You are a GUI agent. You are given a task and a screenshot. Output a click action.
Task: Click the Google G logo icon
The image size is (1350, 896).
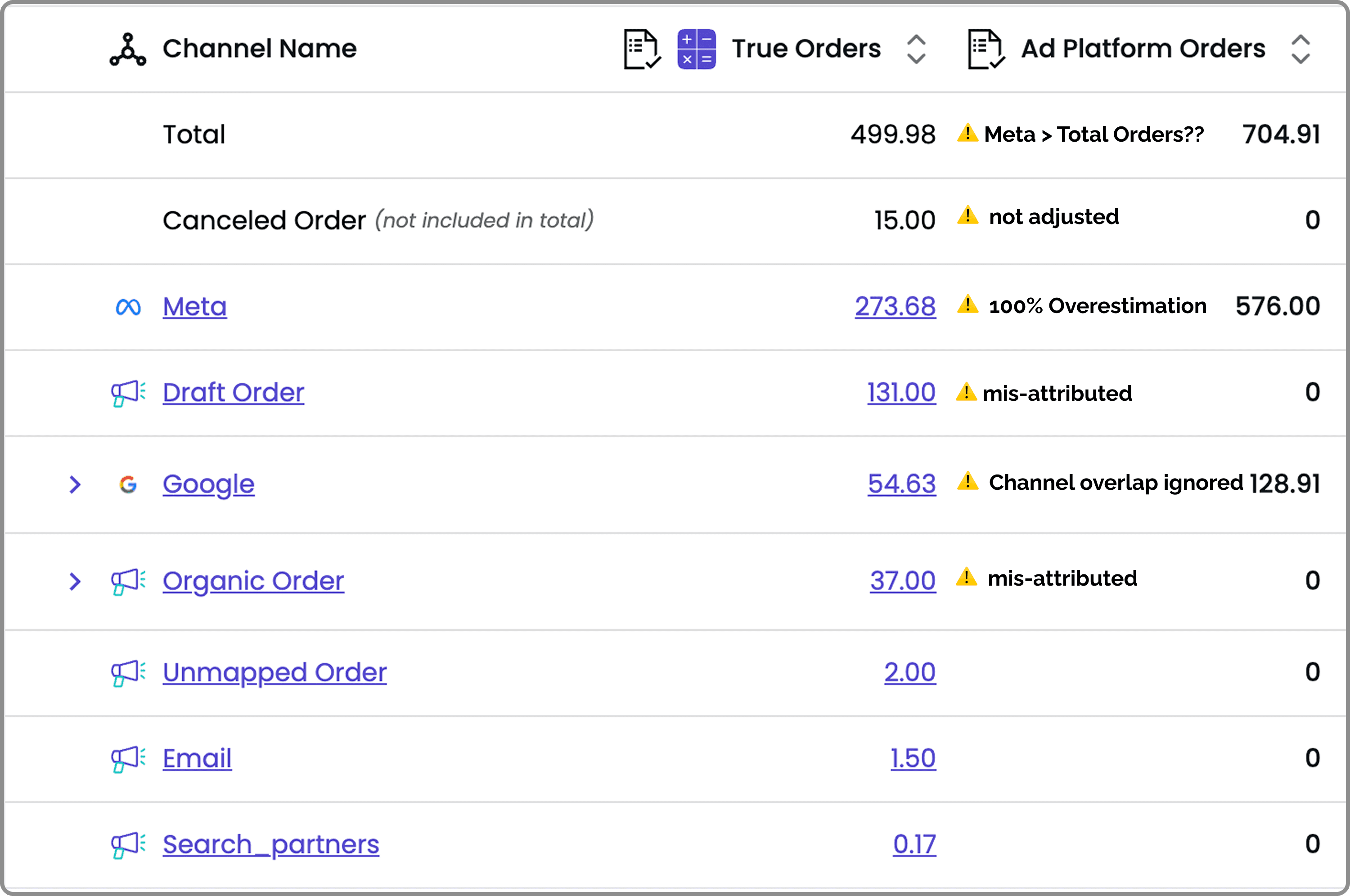tap(128, 484)
